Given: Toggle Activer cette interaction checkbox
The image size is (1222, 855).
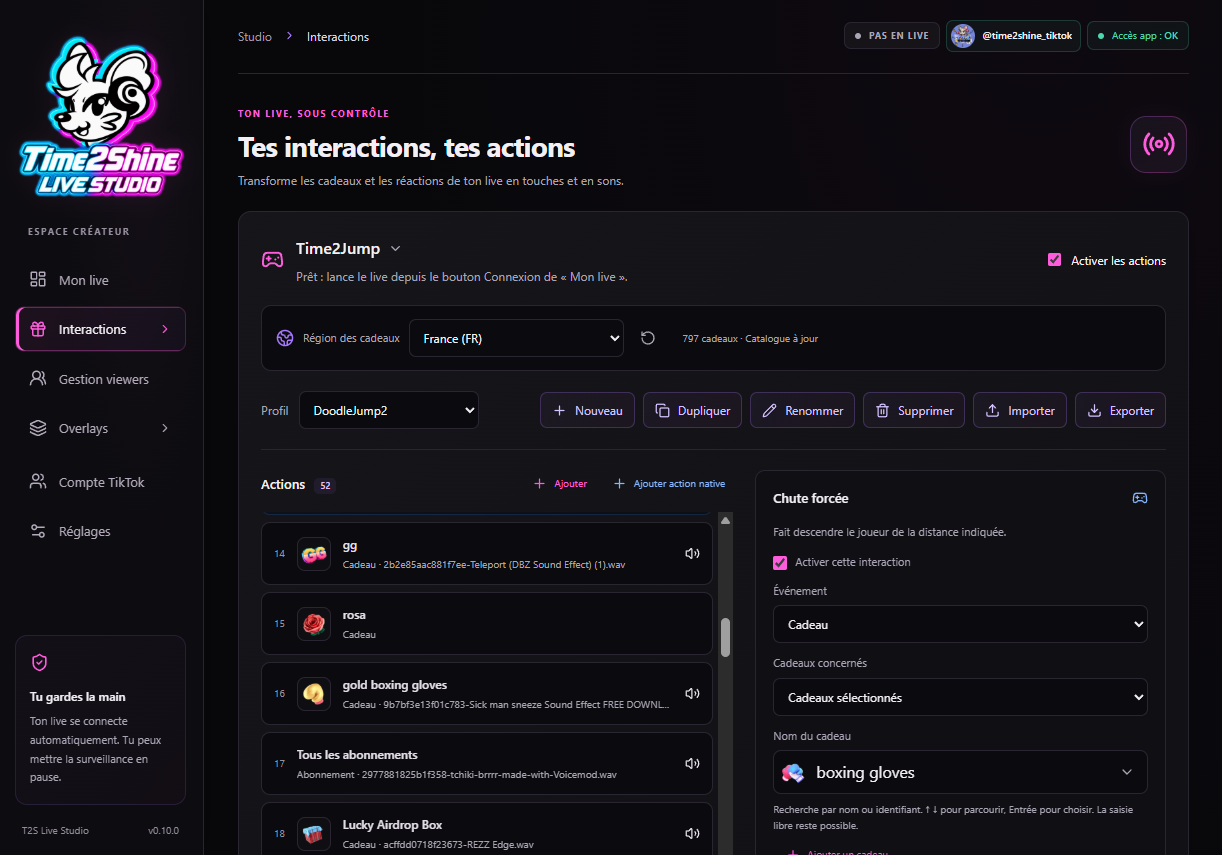Looking at the screenshot, I should (780, 563).
